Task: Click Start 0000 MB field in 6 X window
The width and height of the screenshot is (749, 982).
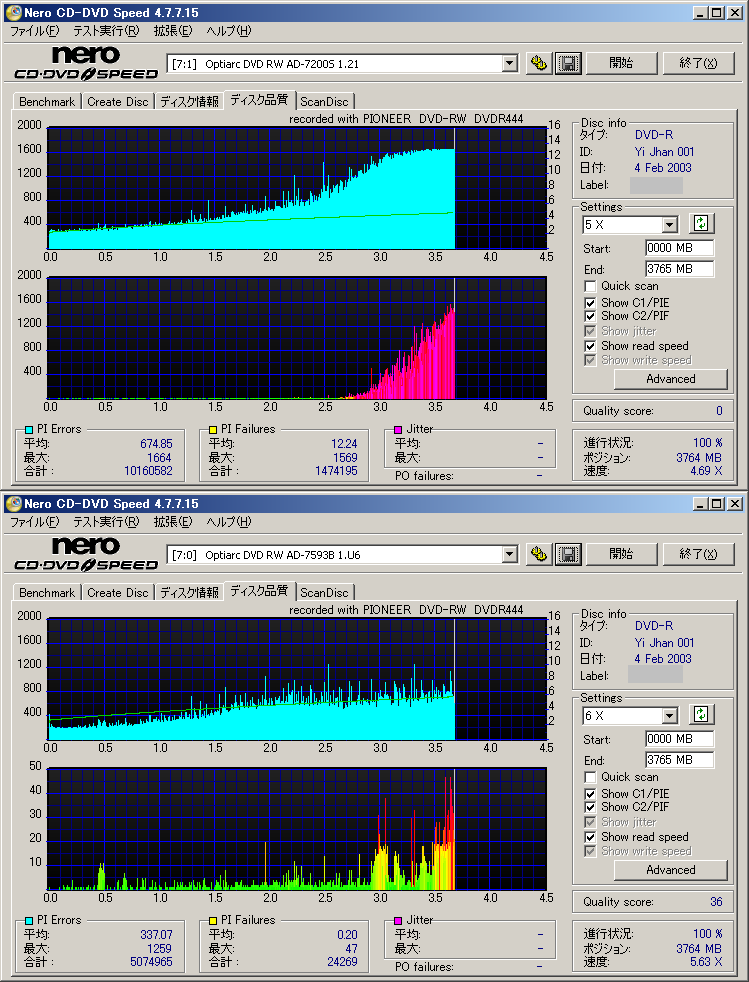Action: coord(679,739)
